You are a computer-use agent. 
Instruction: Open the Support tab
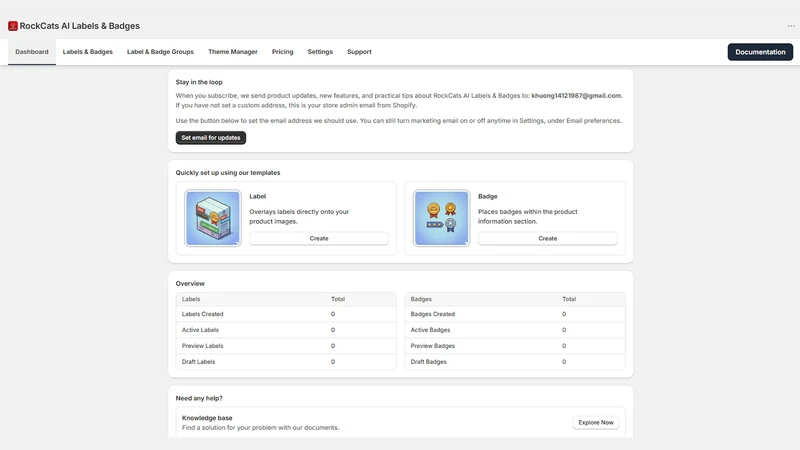coord(359,52)
